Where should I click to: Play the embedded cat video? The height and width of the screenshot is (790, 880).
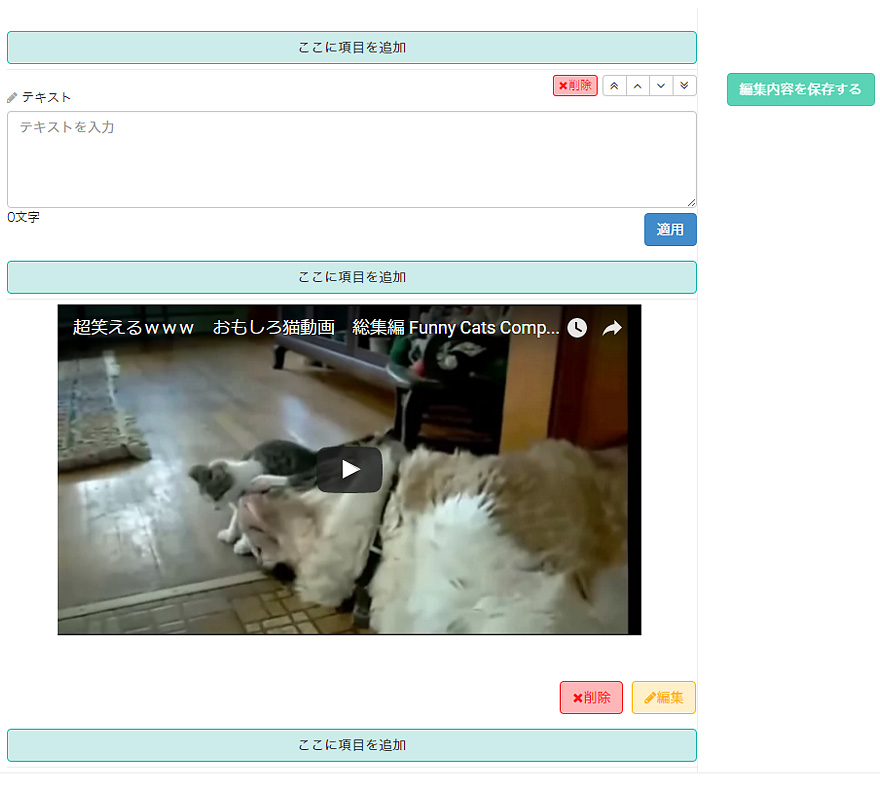tap(350, 470)
